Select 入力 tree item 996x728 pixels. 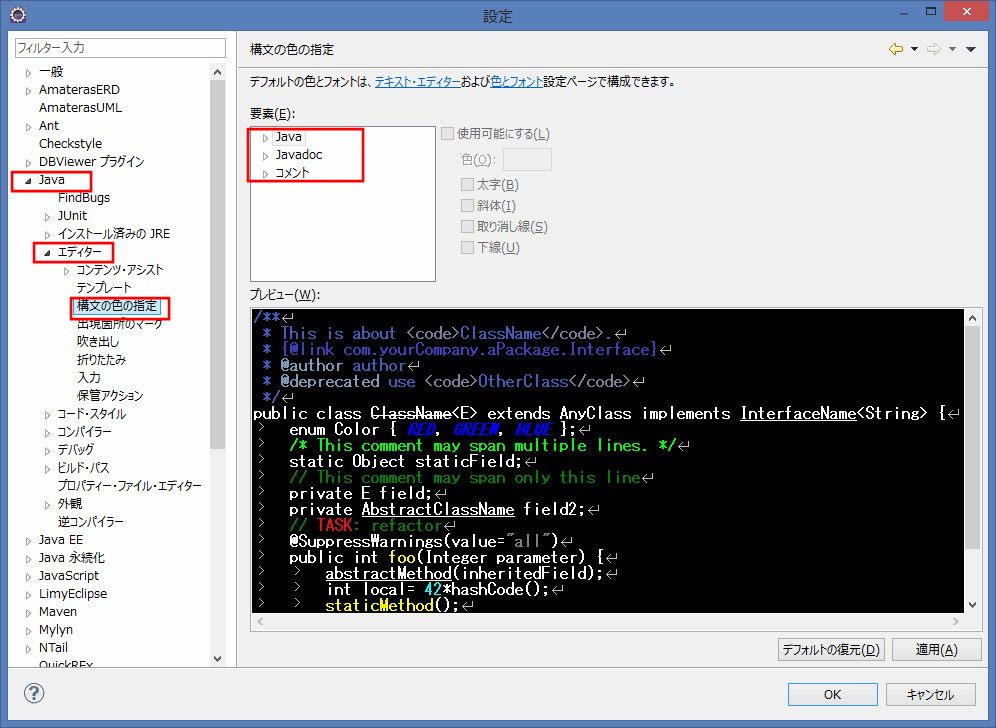[x=89, y=377]
